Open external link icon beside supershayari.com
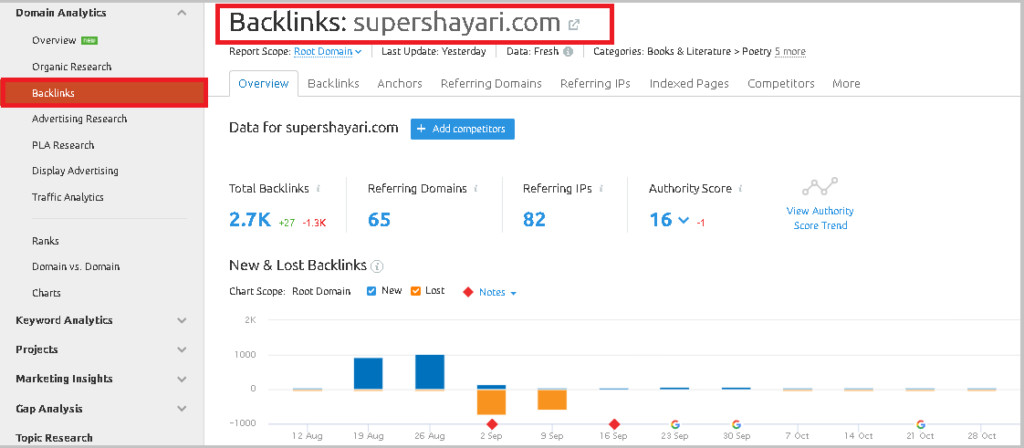This screenshot has width=1024, height=448. (x=574, y=25)
